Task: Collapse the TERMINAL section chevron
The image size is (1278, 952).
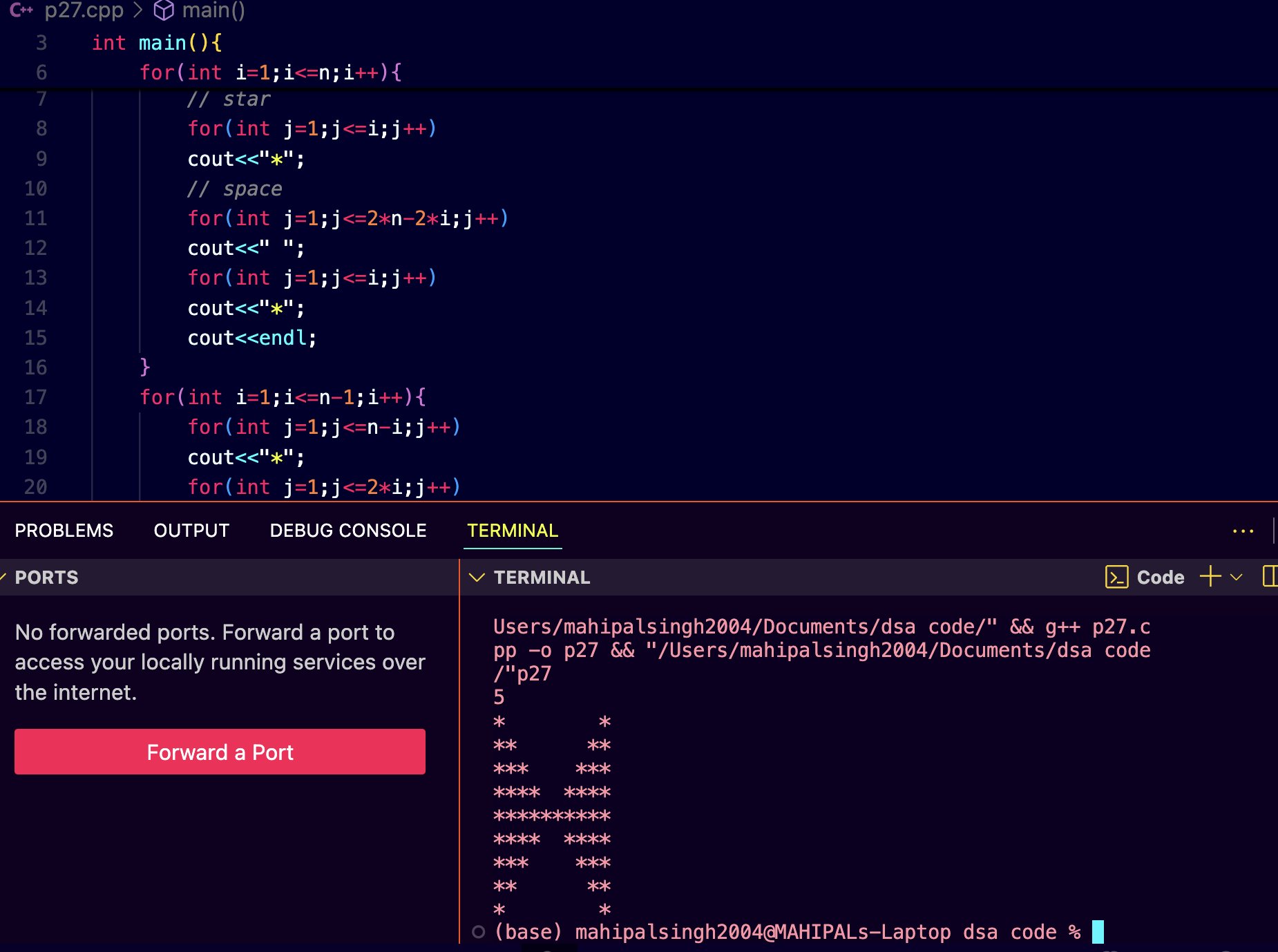Action: tap(477, 578)
